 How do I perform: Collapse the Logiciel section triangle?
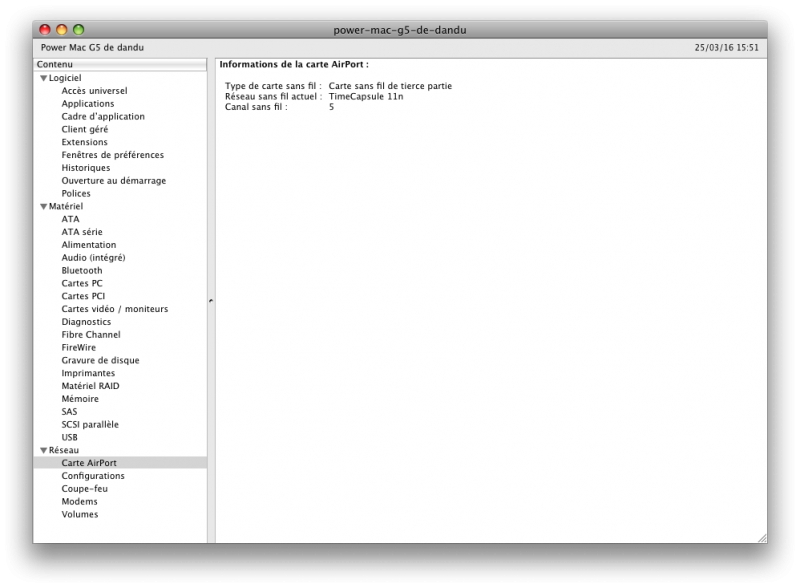43,78
